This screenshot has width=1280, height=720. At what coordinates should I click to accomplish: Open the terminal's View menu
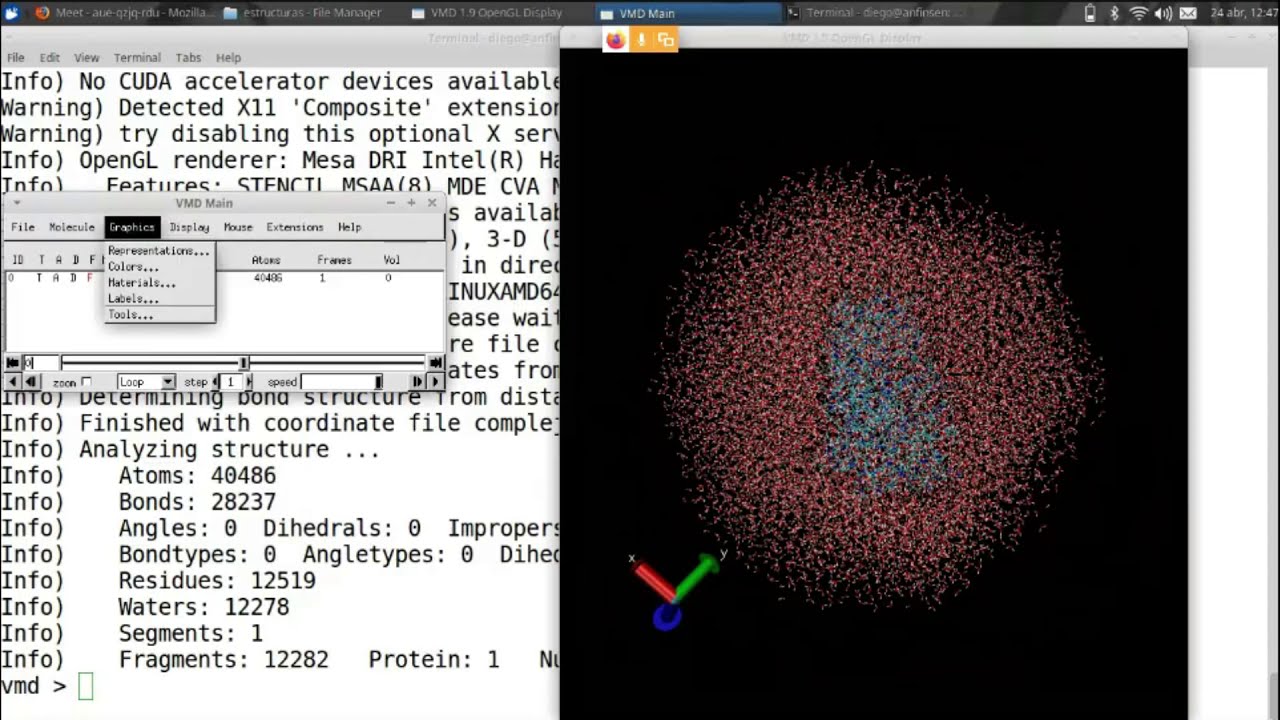pyautogui.click(x=86, y=58)
